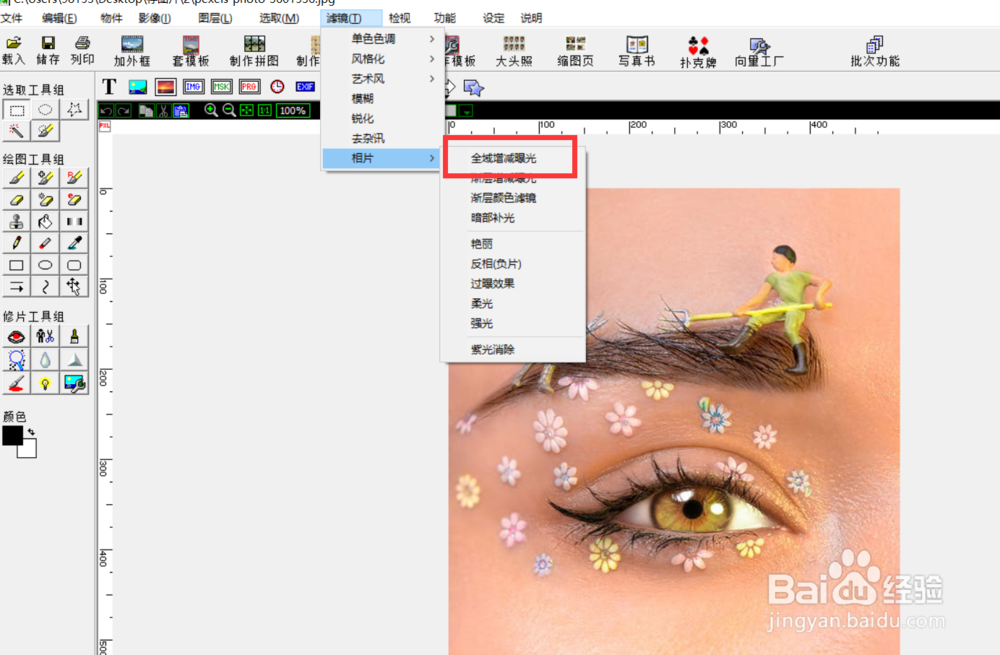Viewport: 1000px width, 655px height.
Task: Open the 影像 menu
Action: [155, 18]
